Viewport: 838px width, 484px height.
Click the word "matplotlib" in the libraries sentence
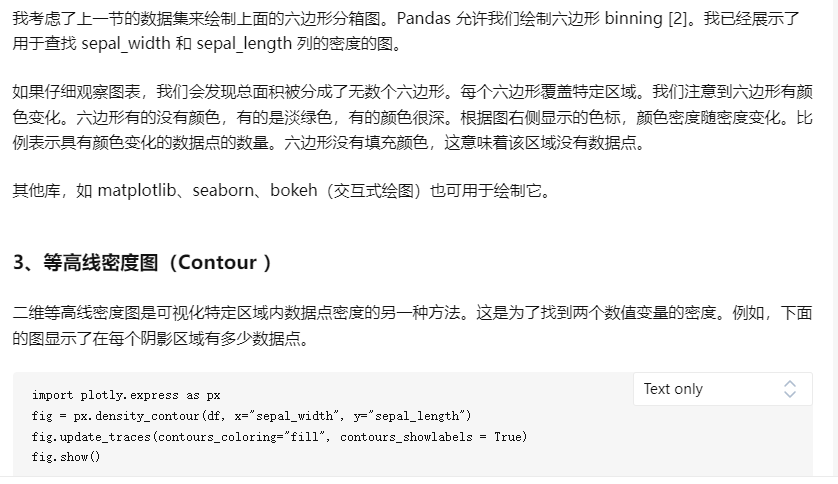click(137, 190)
